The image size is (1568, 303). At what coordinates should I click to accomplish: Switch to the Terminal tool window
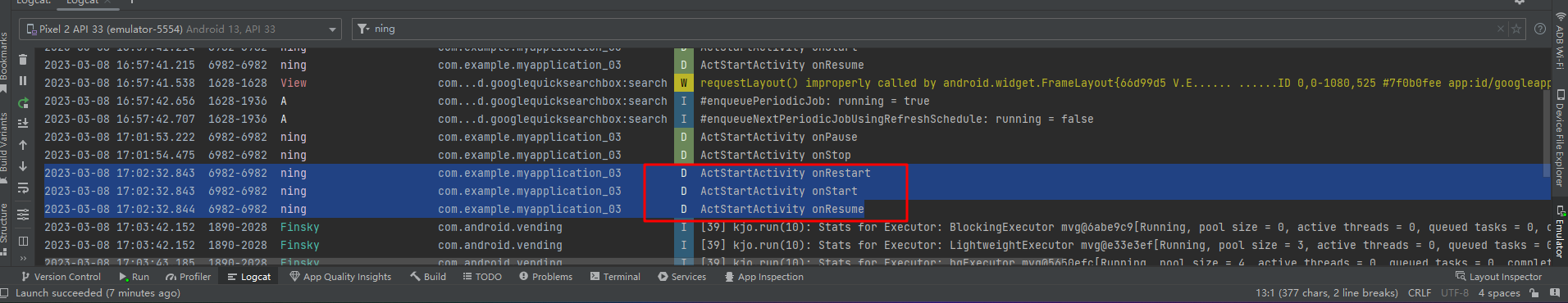tap(615, 277)
